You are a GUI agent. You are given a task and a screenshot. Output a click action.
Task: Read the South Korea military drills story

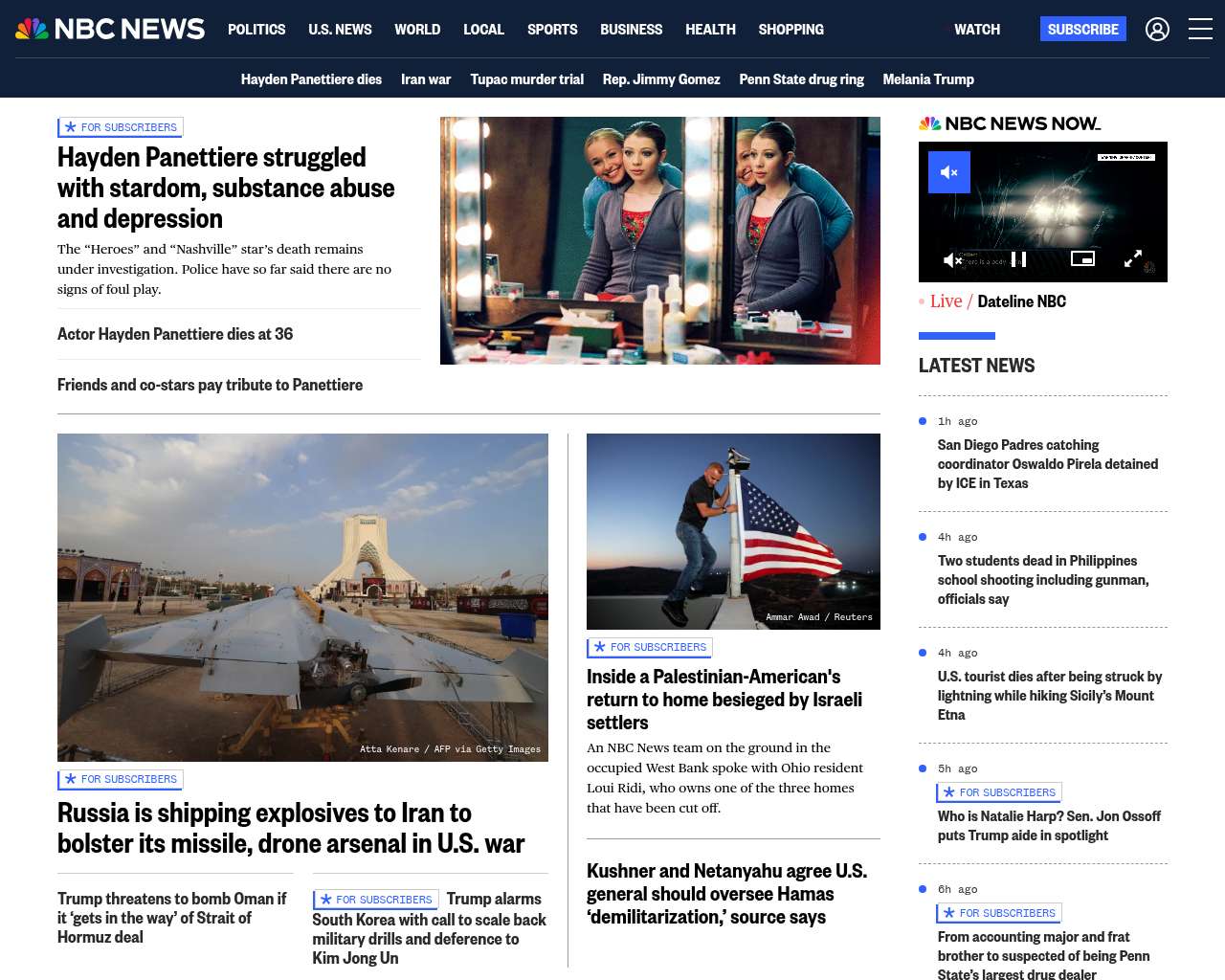(x=429, y=928)
